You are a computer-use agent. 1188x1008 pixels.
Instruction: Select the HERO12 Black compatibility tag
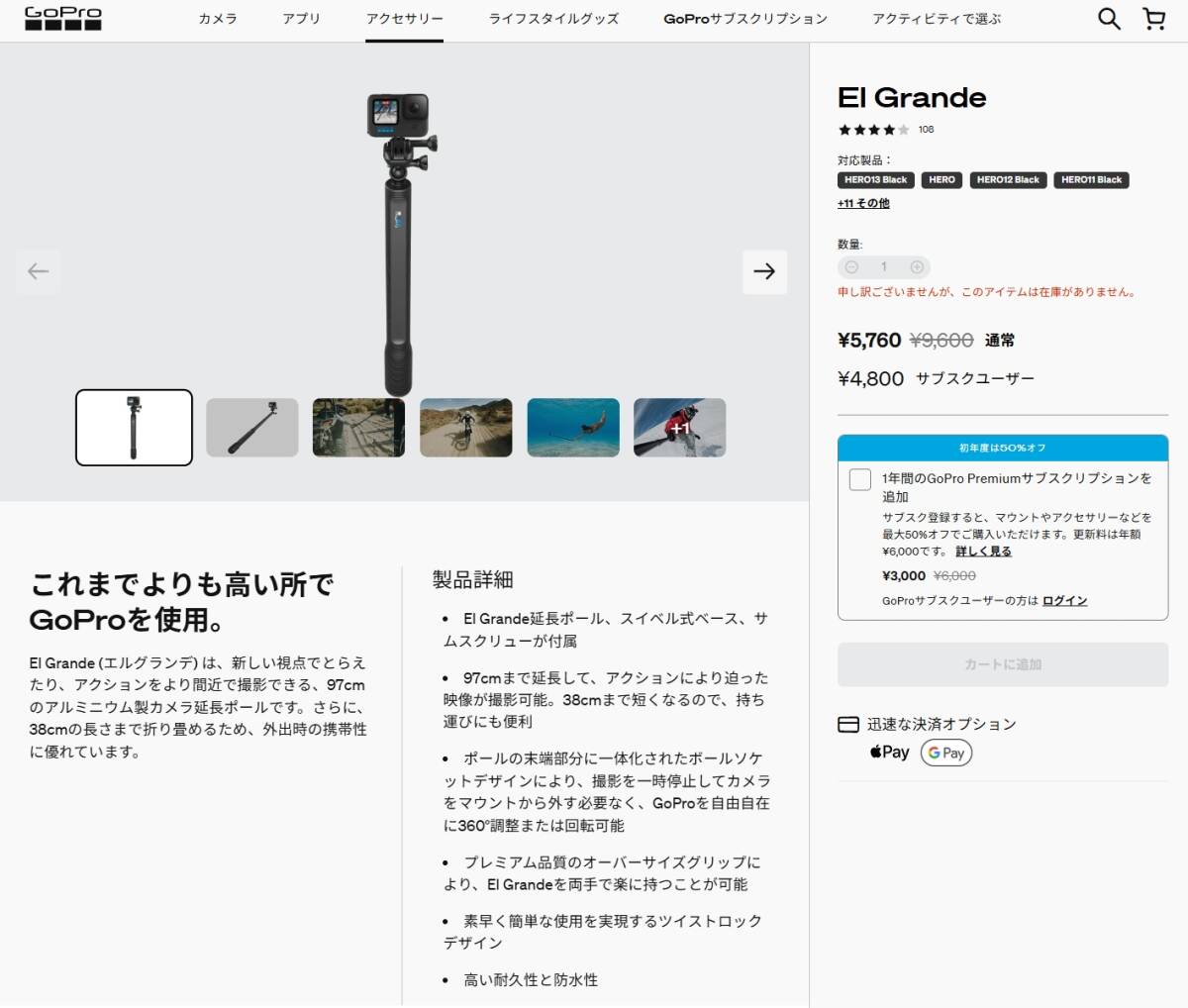click(1008, 180)
